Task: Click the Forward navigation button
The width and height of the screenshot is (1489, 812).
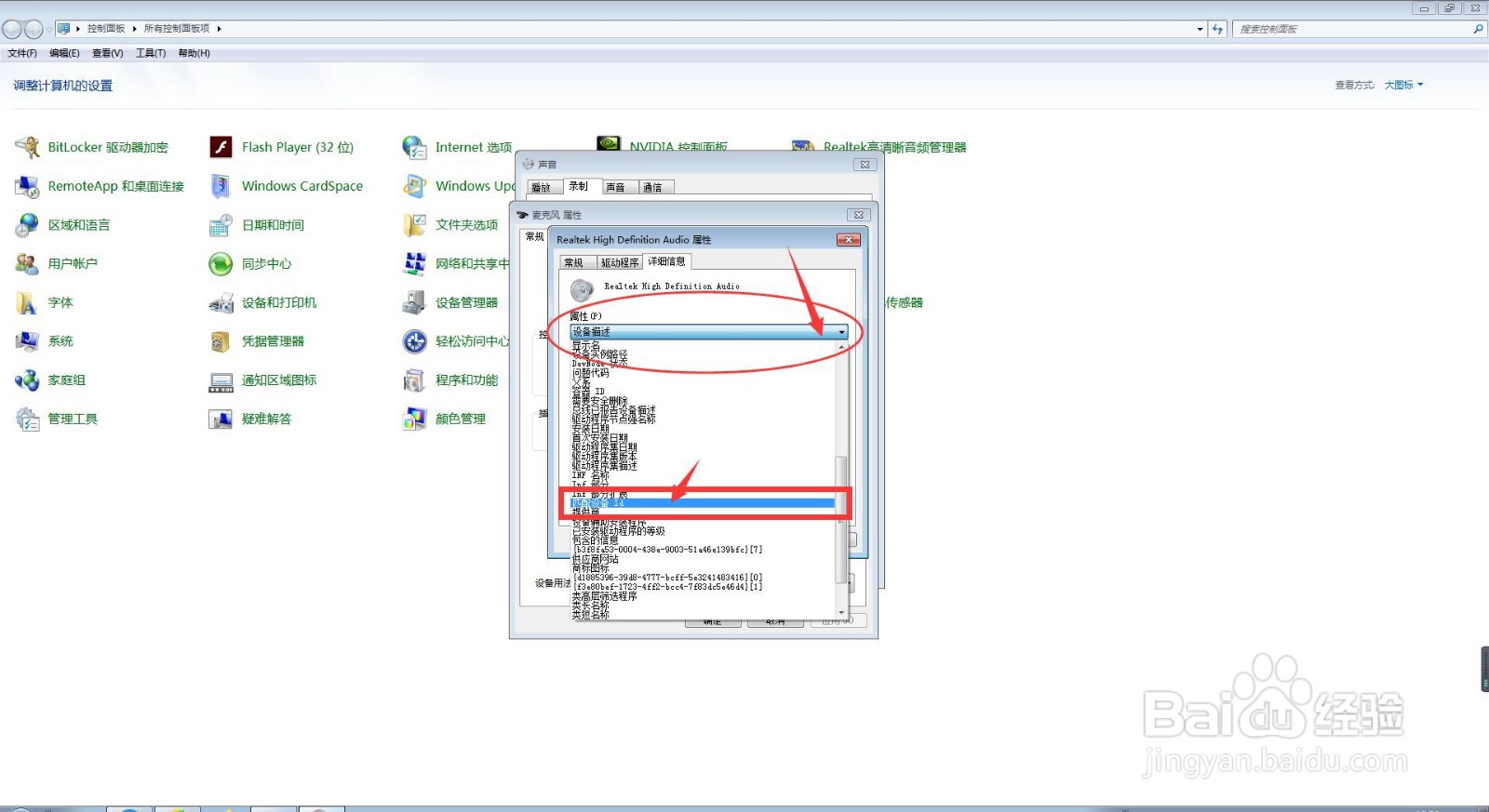Action: click(x=34, y=29)
